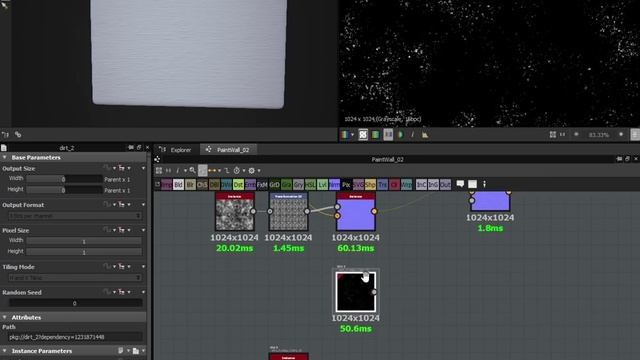This screenshot has width=640, height=360.
Task: Collapse the Base Parameters section
Action: pyautogui.click(x=5, y=158)
